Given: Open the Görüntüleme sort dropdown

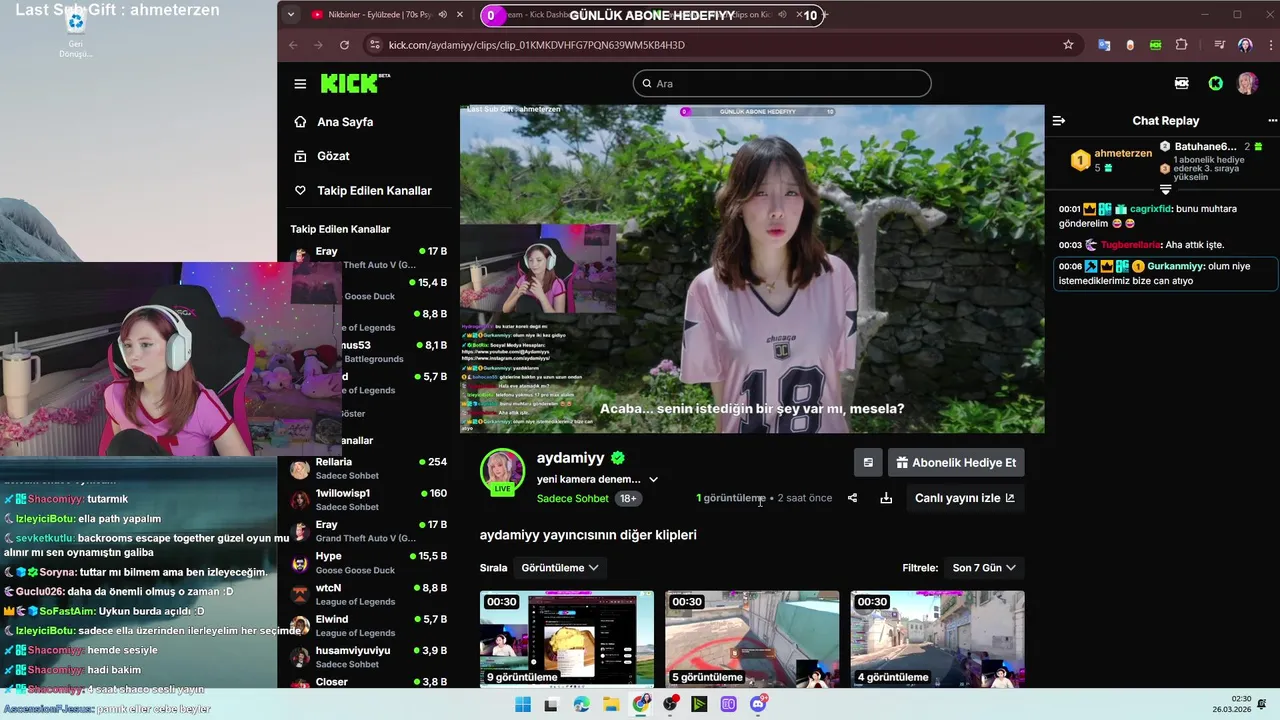Looking at the screenshot, I should click(560, 568).
